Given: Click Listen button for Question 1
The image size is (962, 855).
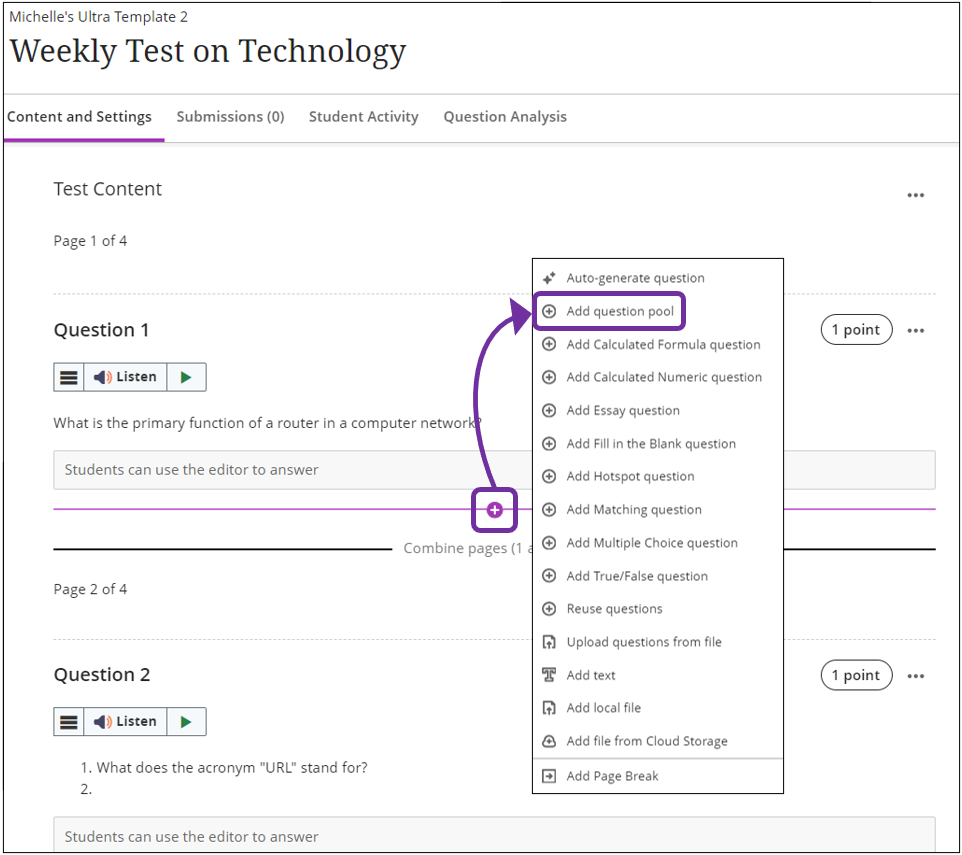Looking at the screenshot, I should [x=126, y=377].
